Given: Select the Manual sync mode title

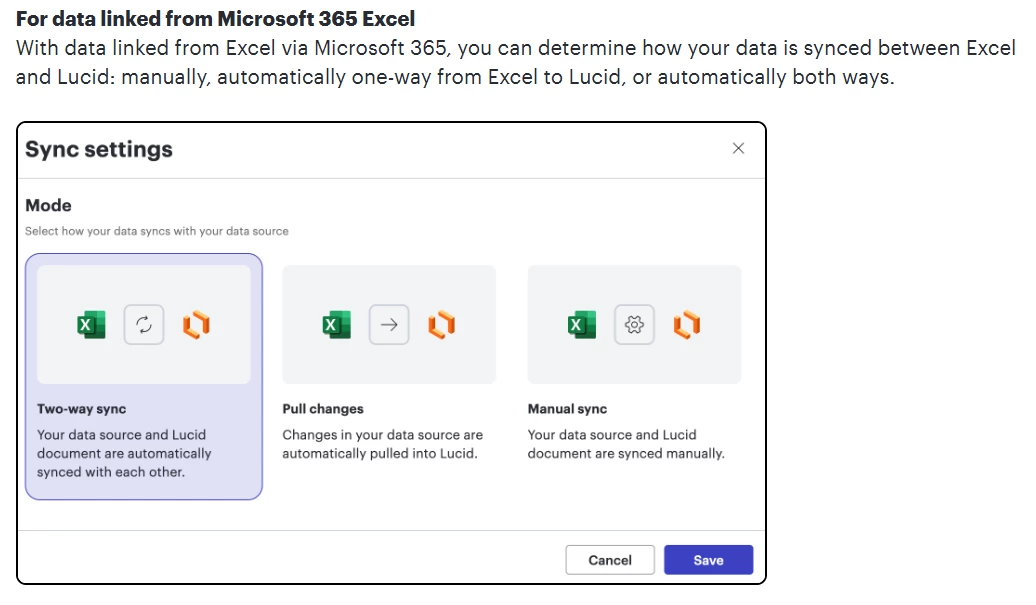Looking at the screenshot, I should (567, 409).
